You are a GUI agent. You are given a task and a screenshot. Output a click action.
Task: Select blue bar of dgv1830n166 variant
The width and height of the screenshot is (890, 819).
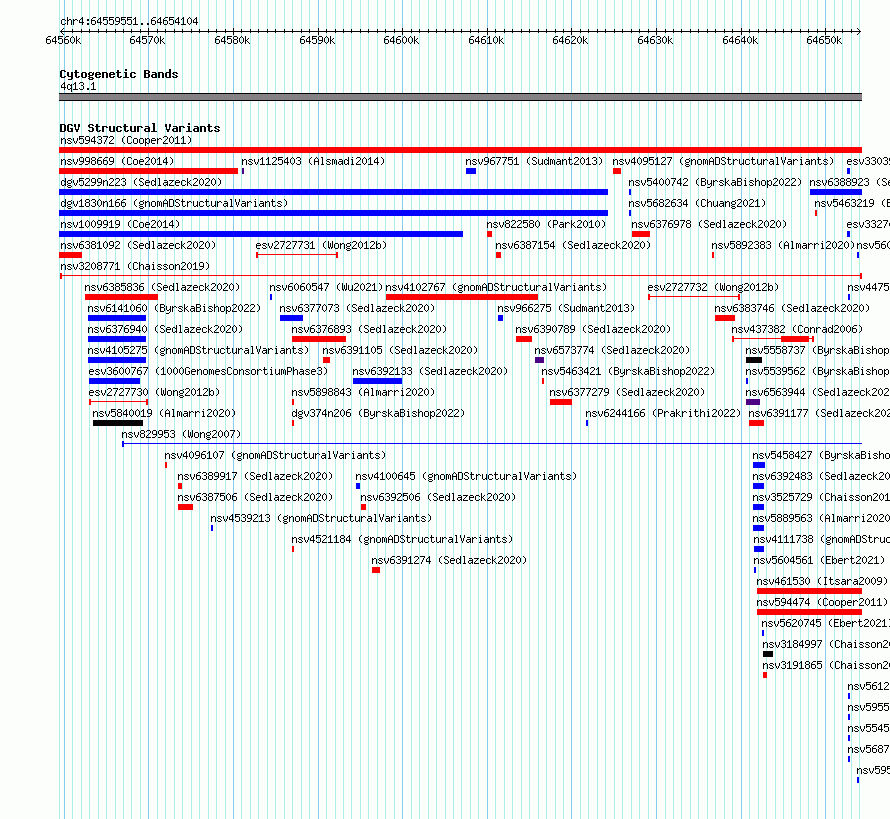tap(333, 213)
